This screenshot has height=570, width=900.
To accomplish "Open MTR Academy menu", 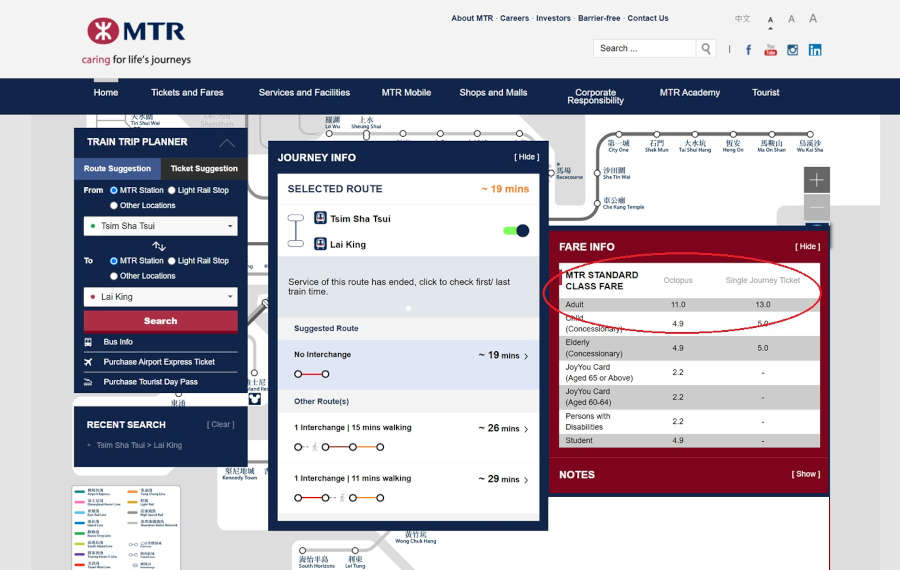I will pos(689,92).
